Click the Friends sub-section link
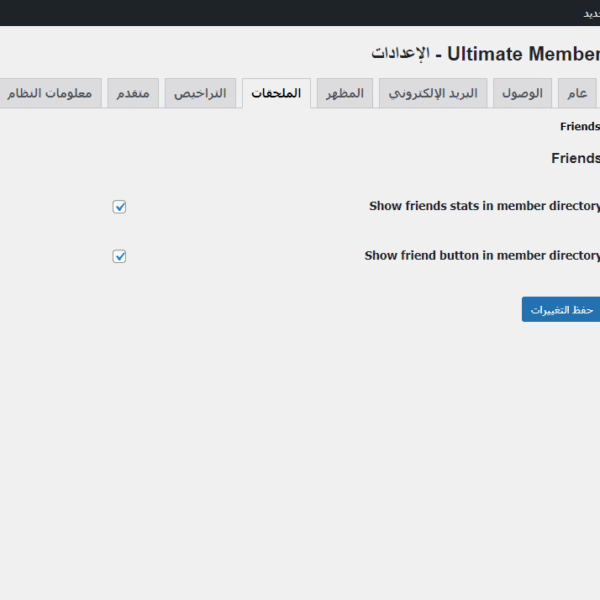Viewport: 600px width, 600px height. pos(580,126)
